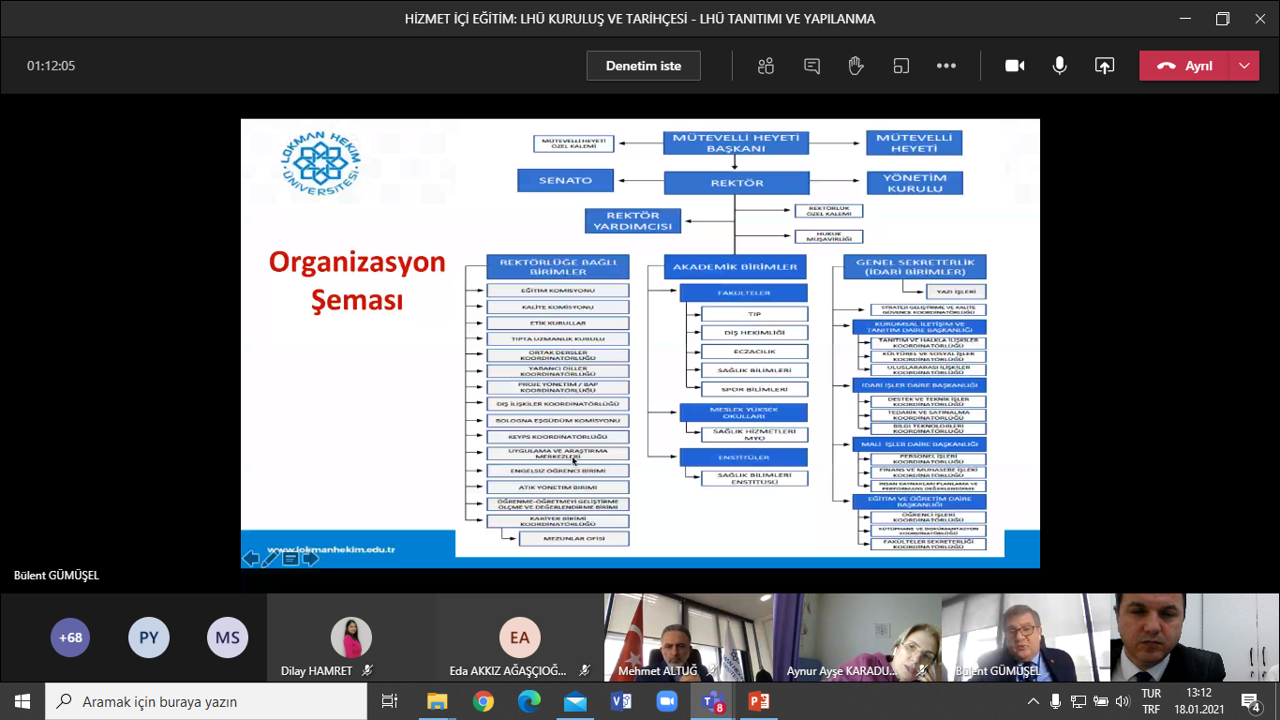Click the meeting timer 01:12:05
Screen dimensions: 1280x720
pos(51,66)
